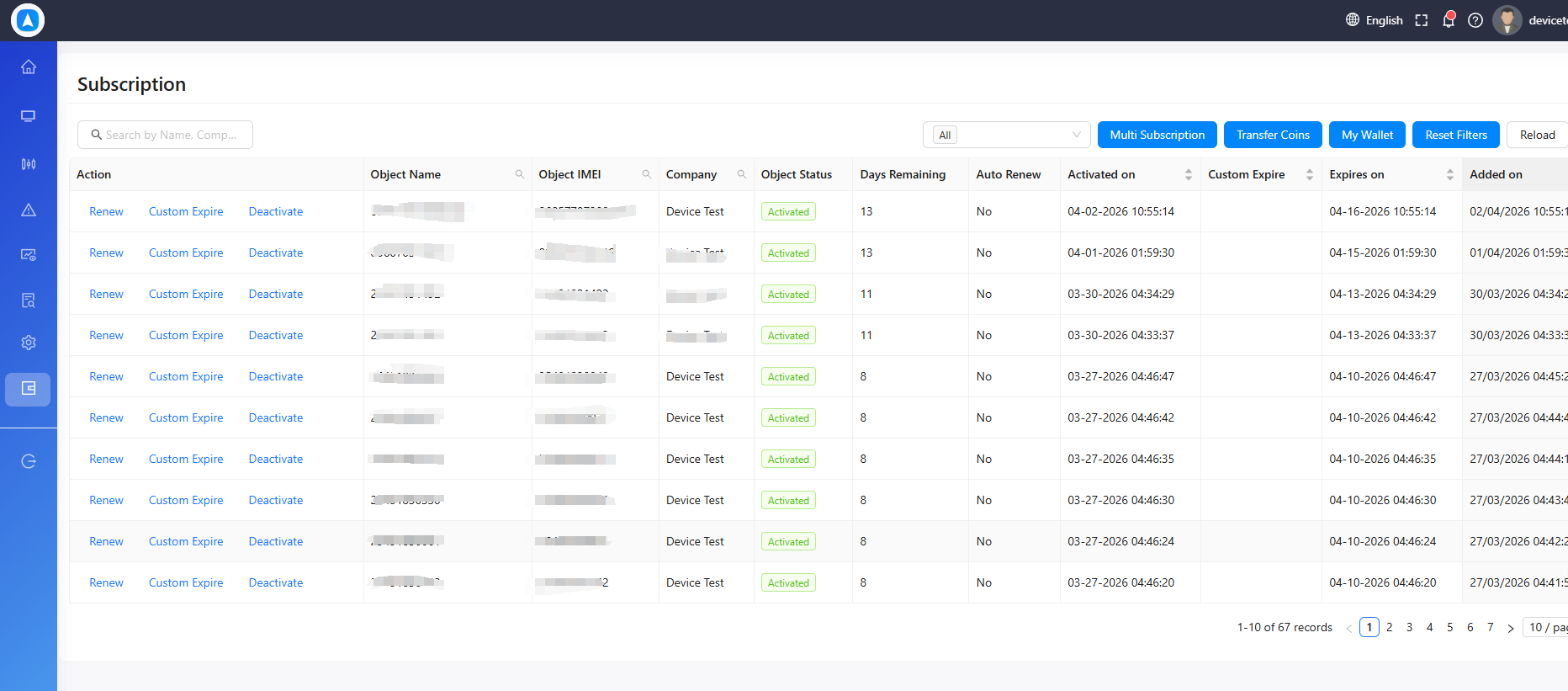Go to page 5
Viewport: 1568px width, 691px height.
(1450, 627)
